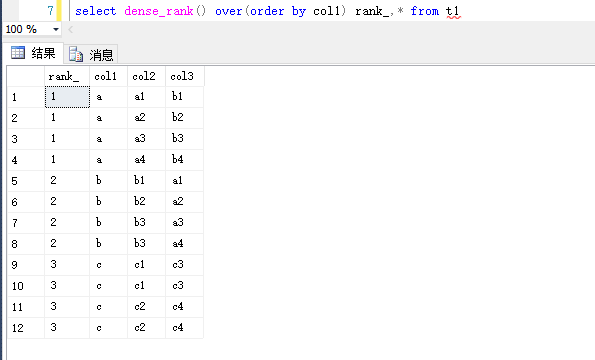The image size is (595, 360).
Task: Click col2 cell a1 in row 1
Action: 146,97
